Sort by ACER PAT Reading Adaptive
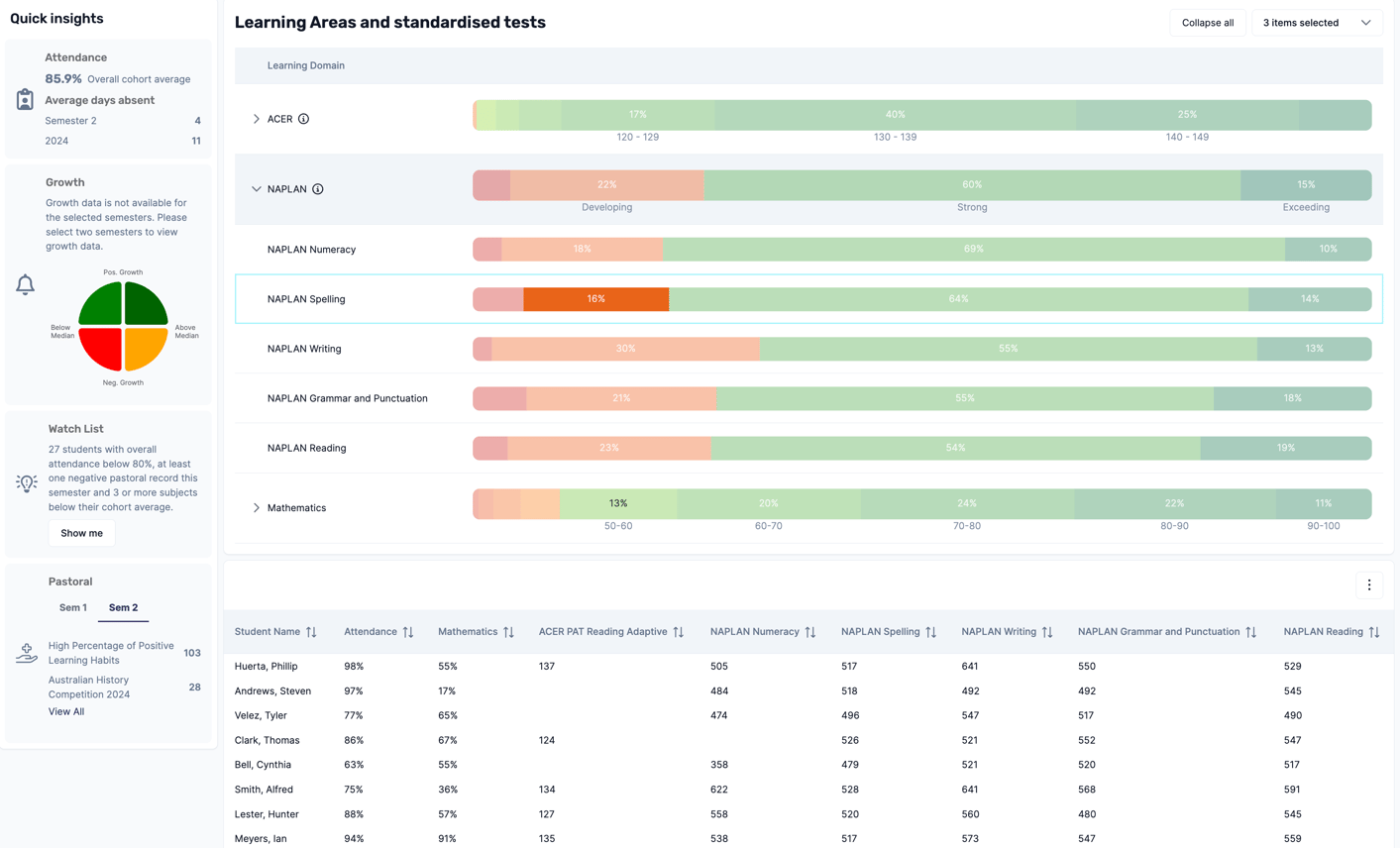This screenshot has width=1400, height=848. (x=679, y=632)
